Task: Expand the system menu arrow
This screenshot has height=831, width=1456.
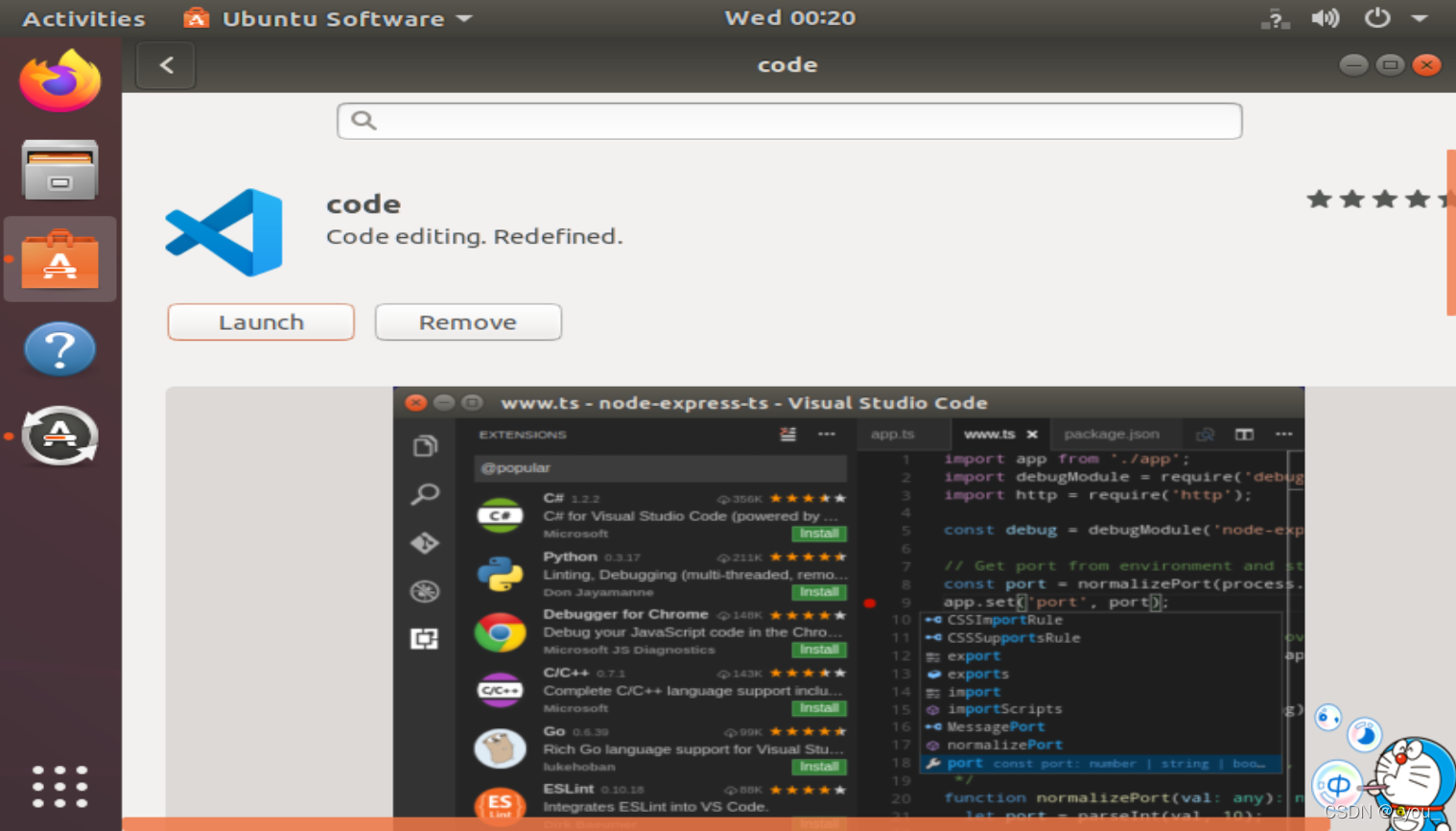Action: click(x=1420, y=18)
